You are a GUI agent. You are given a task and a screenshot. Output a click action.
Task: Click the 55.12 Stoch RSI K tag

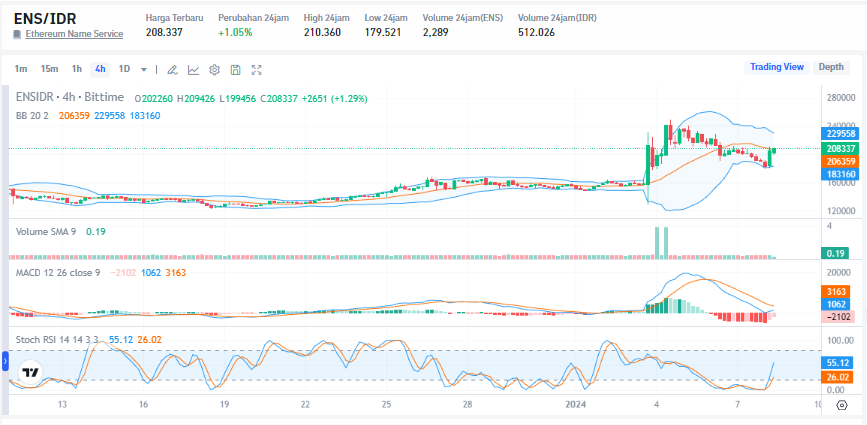pos(838,363)
